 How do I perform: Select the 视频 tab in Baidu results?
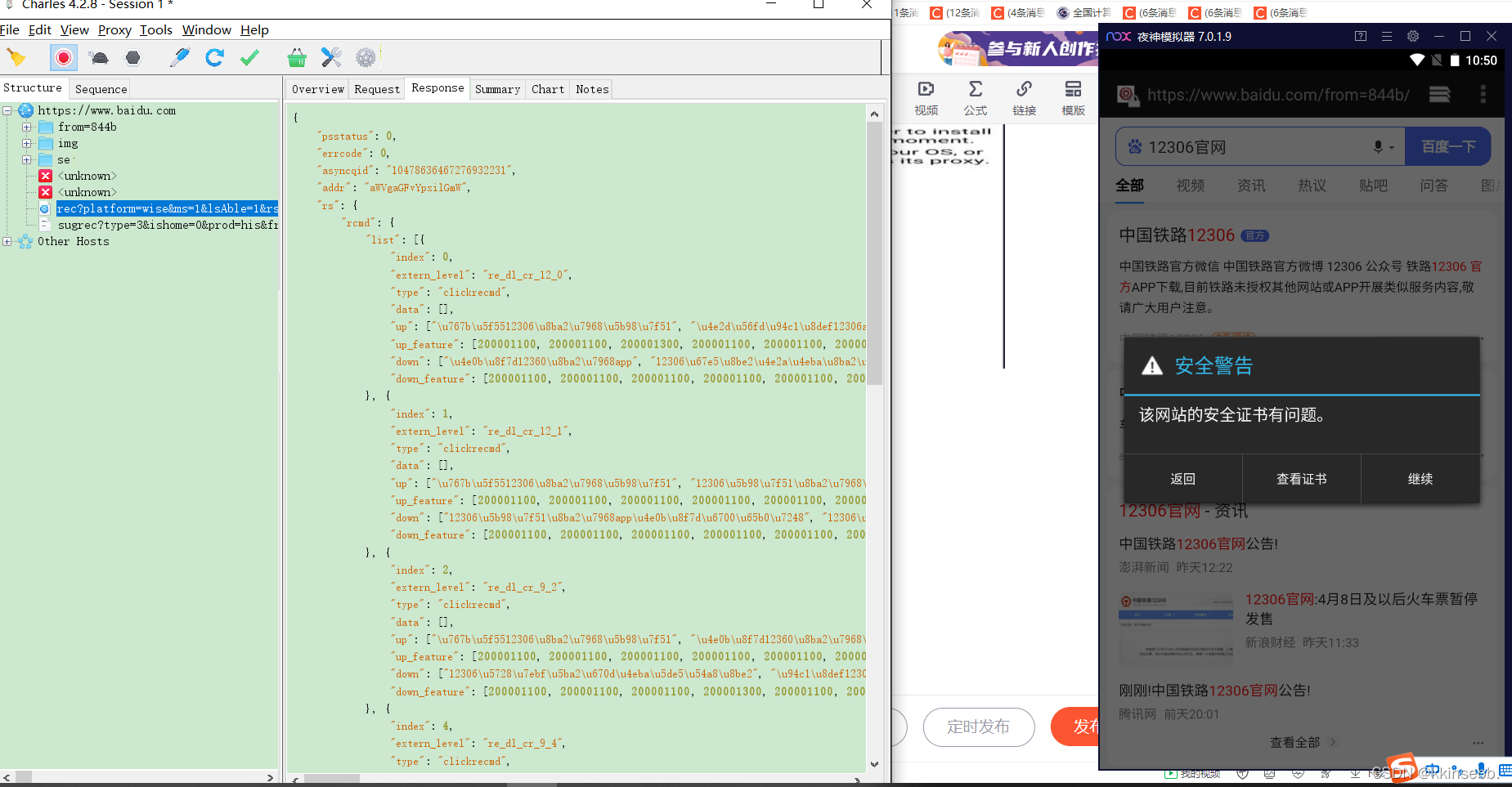tap(1191, 186)
